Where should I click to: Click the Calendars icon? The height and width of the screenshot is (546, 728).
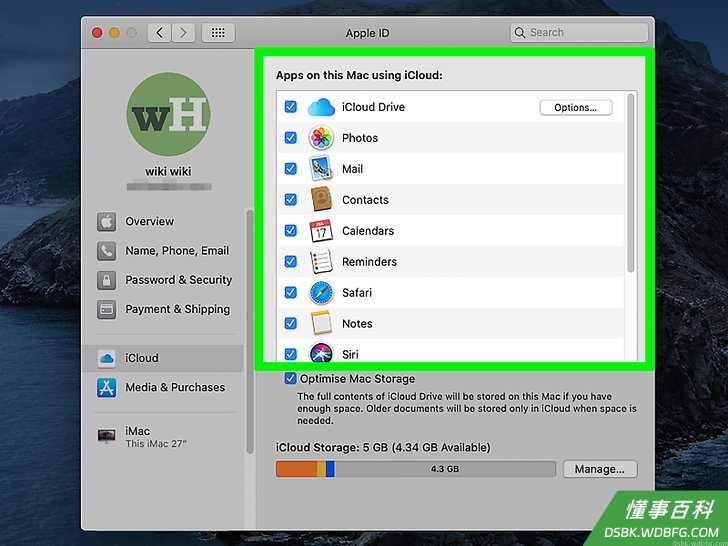[321, 231]
